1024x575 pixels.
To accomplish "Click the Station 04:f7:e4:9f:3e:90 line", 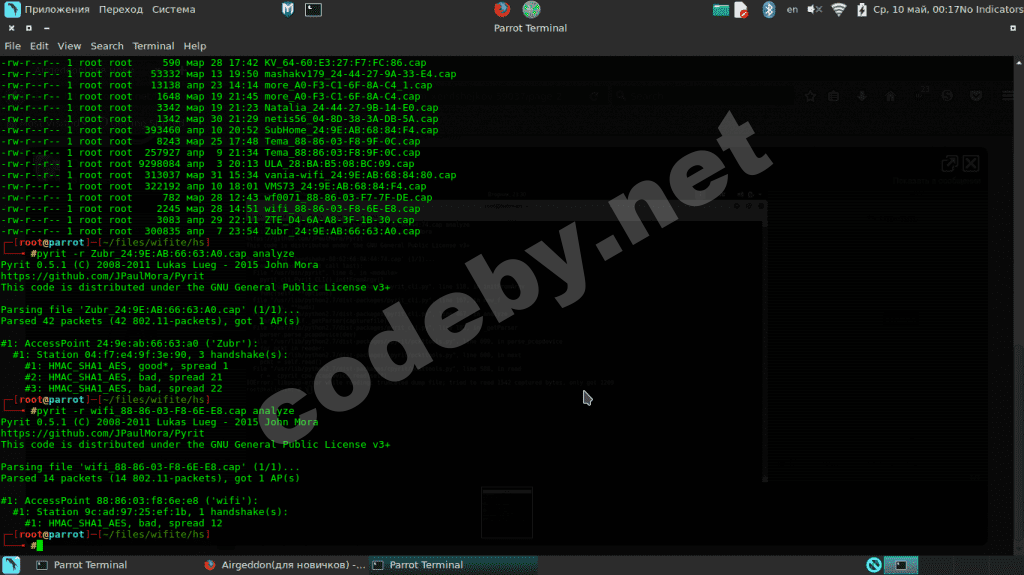I will pos(150,355).
